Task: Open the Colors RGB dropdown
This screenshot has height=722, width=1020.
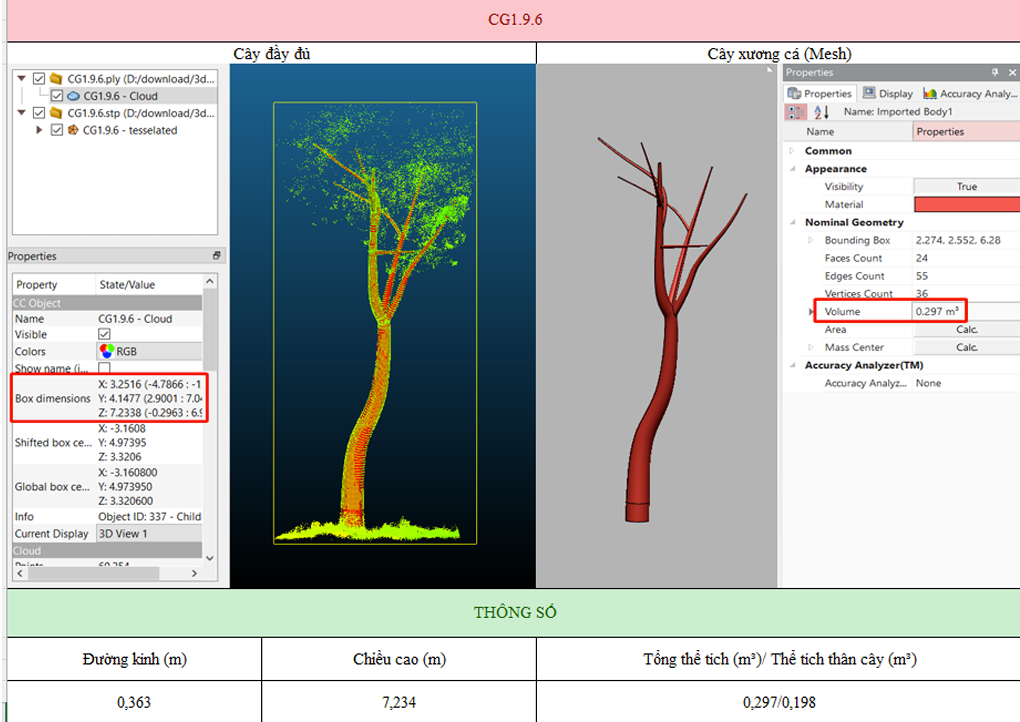Action: point(150,351)
